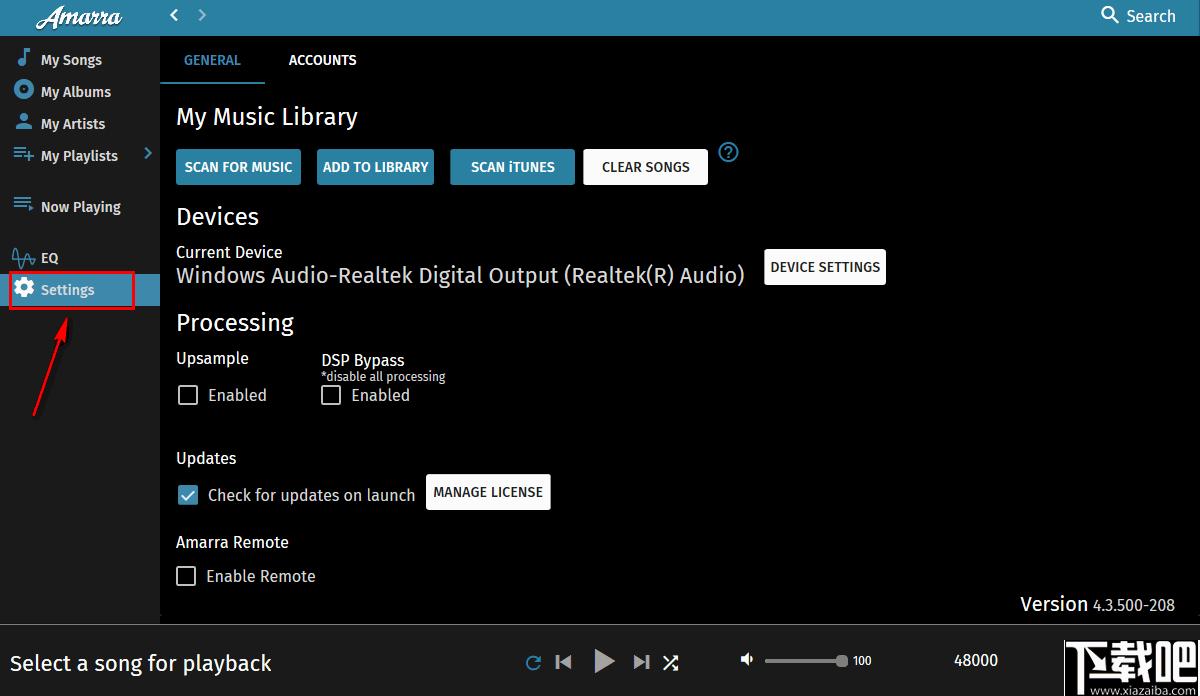Viewport: 1200px width, 696px height.
Task: Click the Amarra logo
Action: (78, 17)
